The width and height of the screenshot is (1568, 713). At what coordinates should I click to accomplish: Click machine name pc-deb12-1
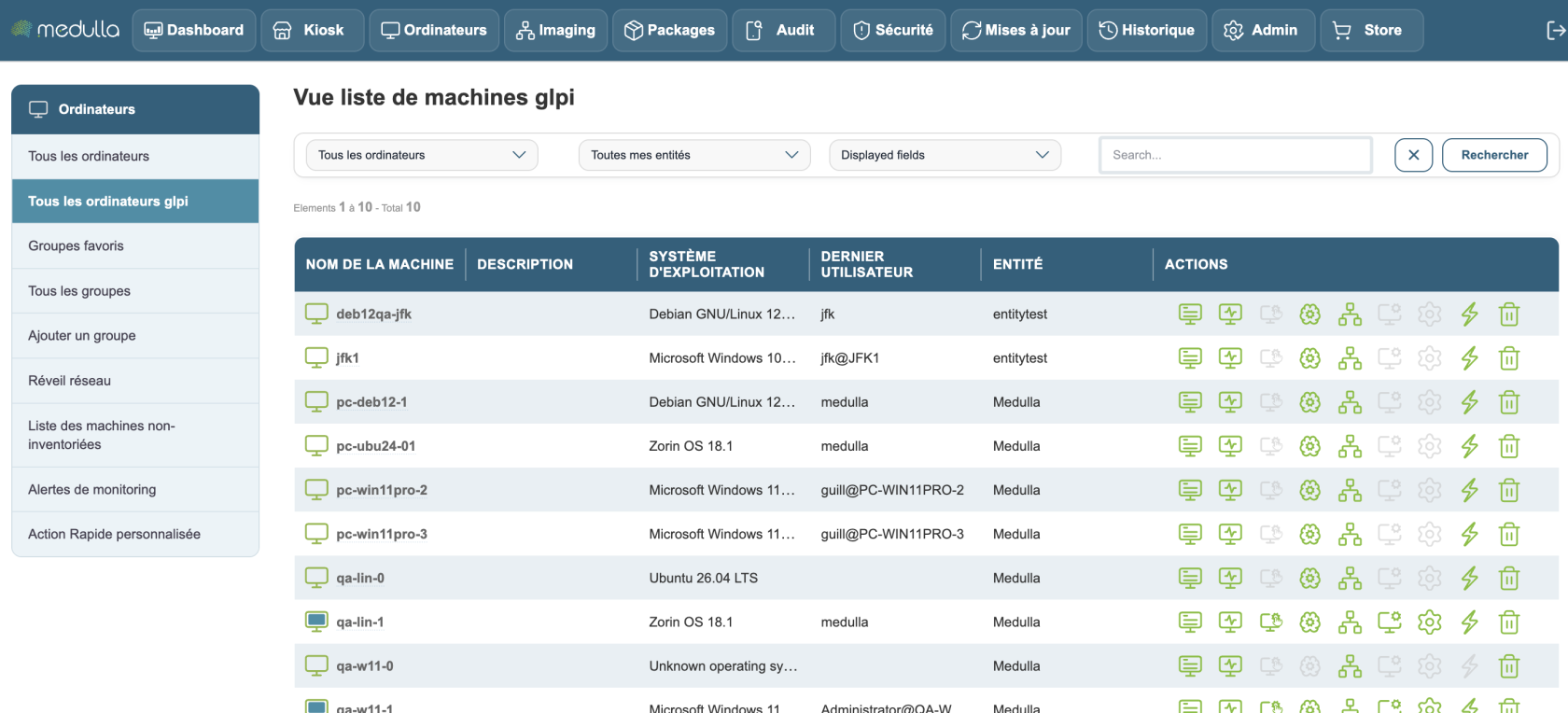click(x=371, y=402)
